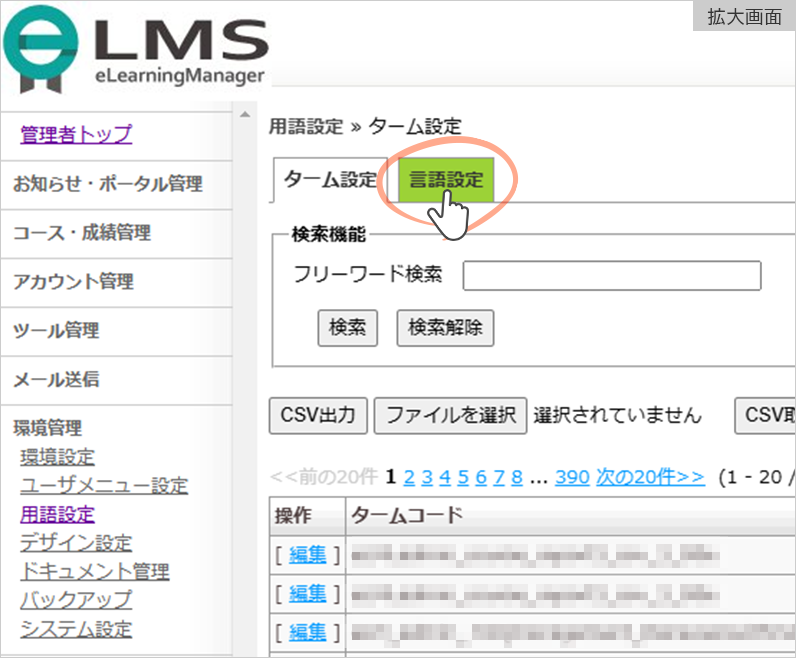Go to page 2 of results
Viewport: 796px width, 658px height.
[409, 477]
